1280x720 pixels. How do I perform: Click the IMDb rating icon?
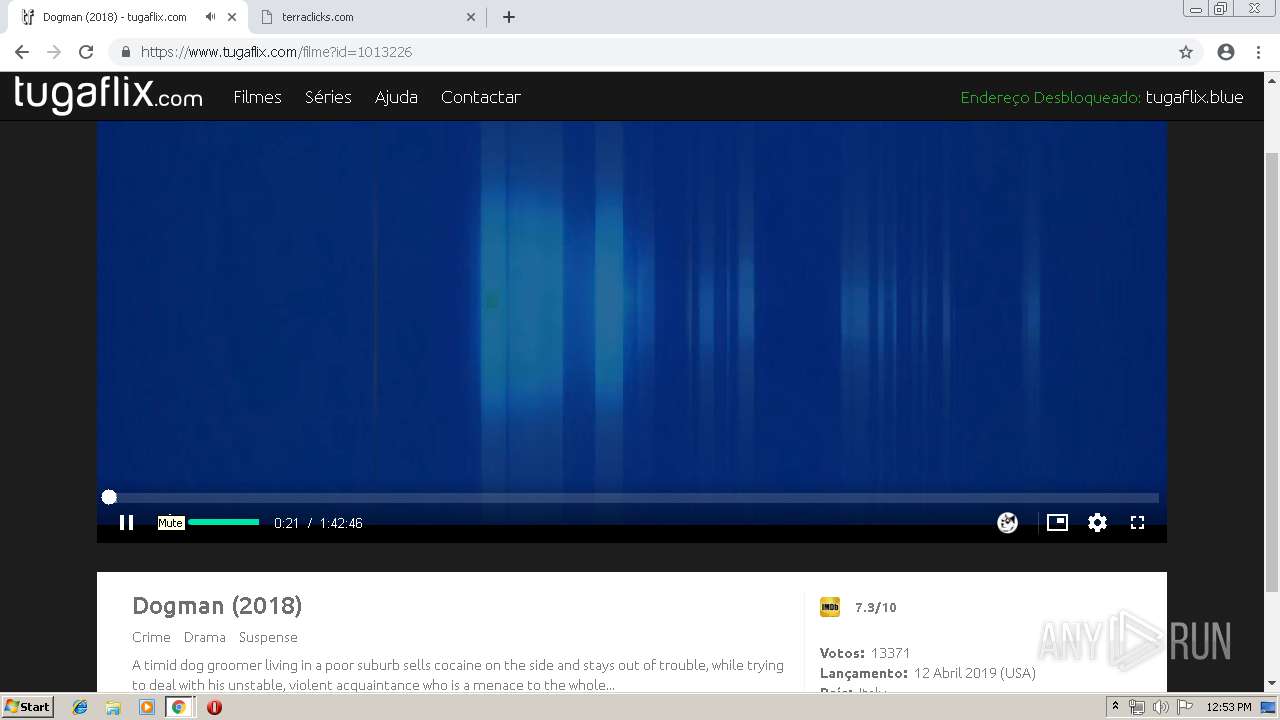pyautogui.click(x=830, y=607)
